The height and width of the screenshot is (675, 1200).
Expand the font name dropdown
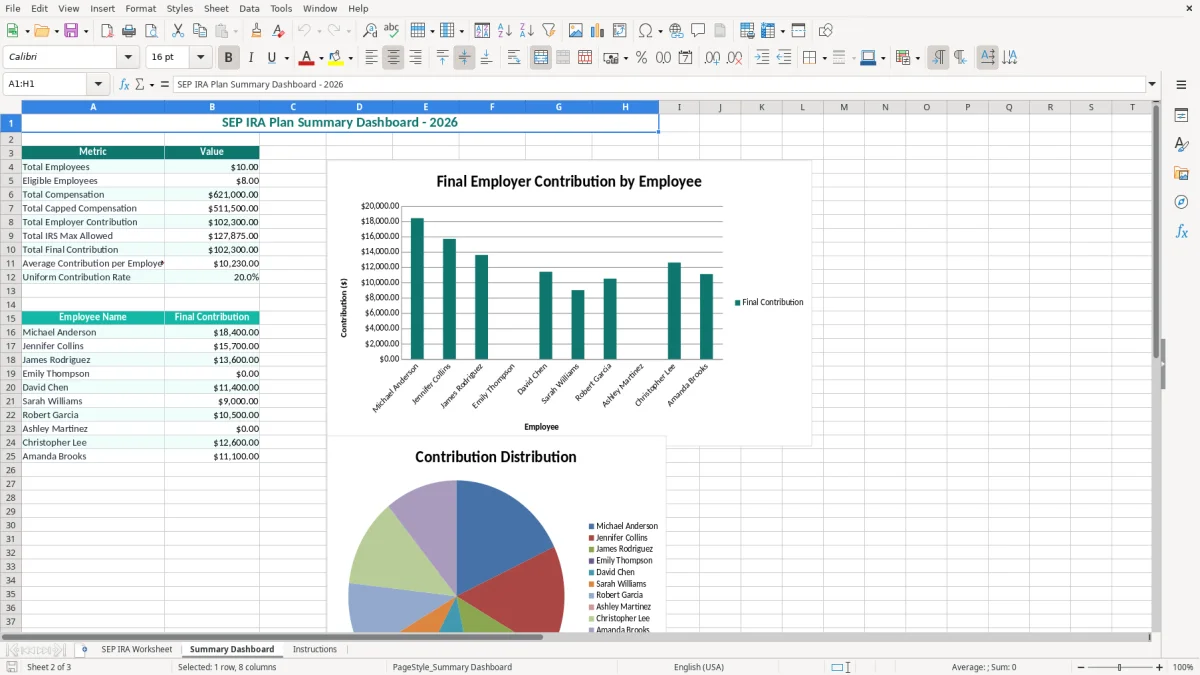tap(127, 58)
